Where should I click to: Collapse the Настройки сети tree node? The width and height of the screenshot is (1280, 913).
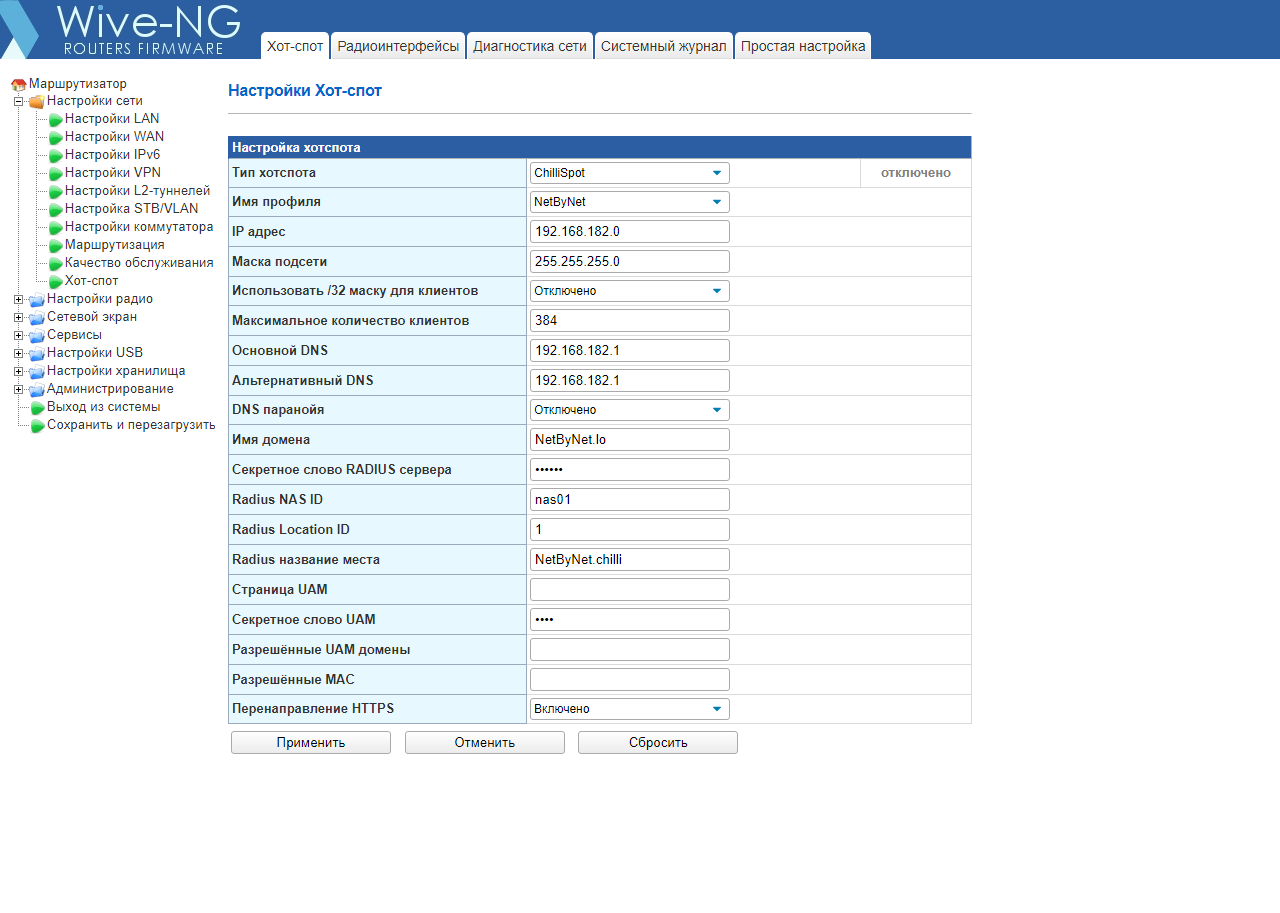click(18, 101)
